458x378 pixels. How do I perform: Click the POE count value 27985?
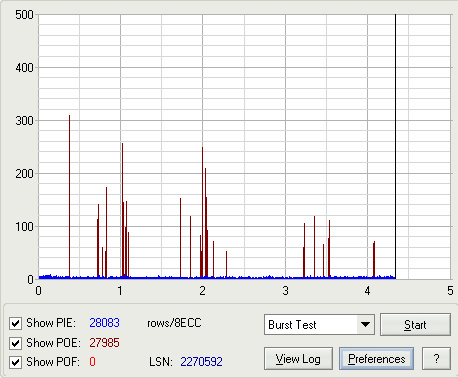[x=104, y=343]
